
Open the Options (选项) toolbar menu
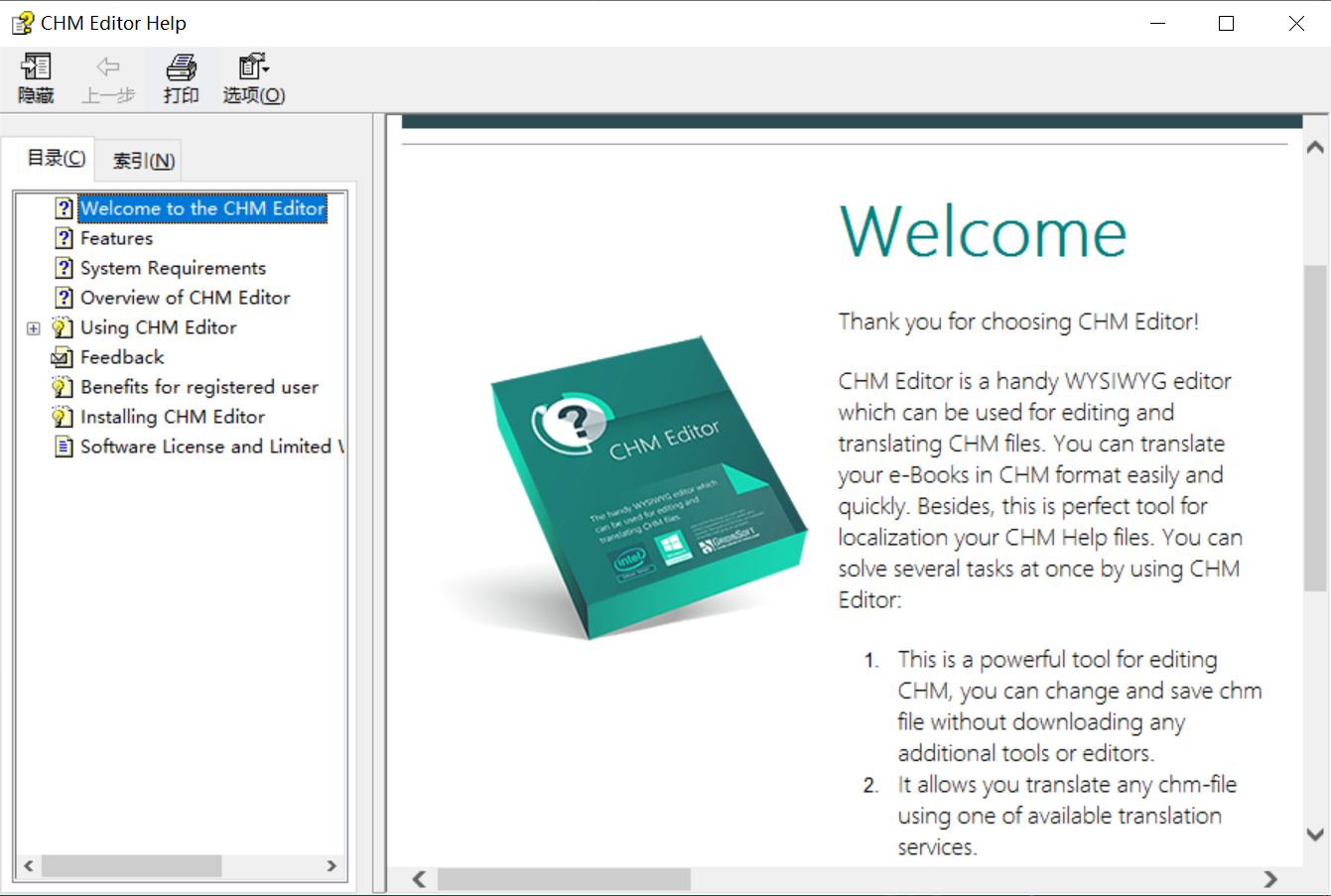click(254, 78)
